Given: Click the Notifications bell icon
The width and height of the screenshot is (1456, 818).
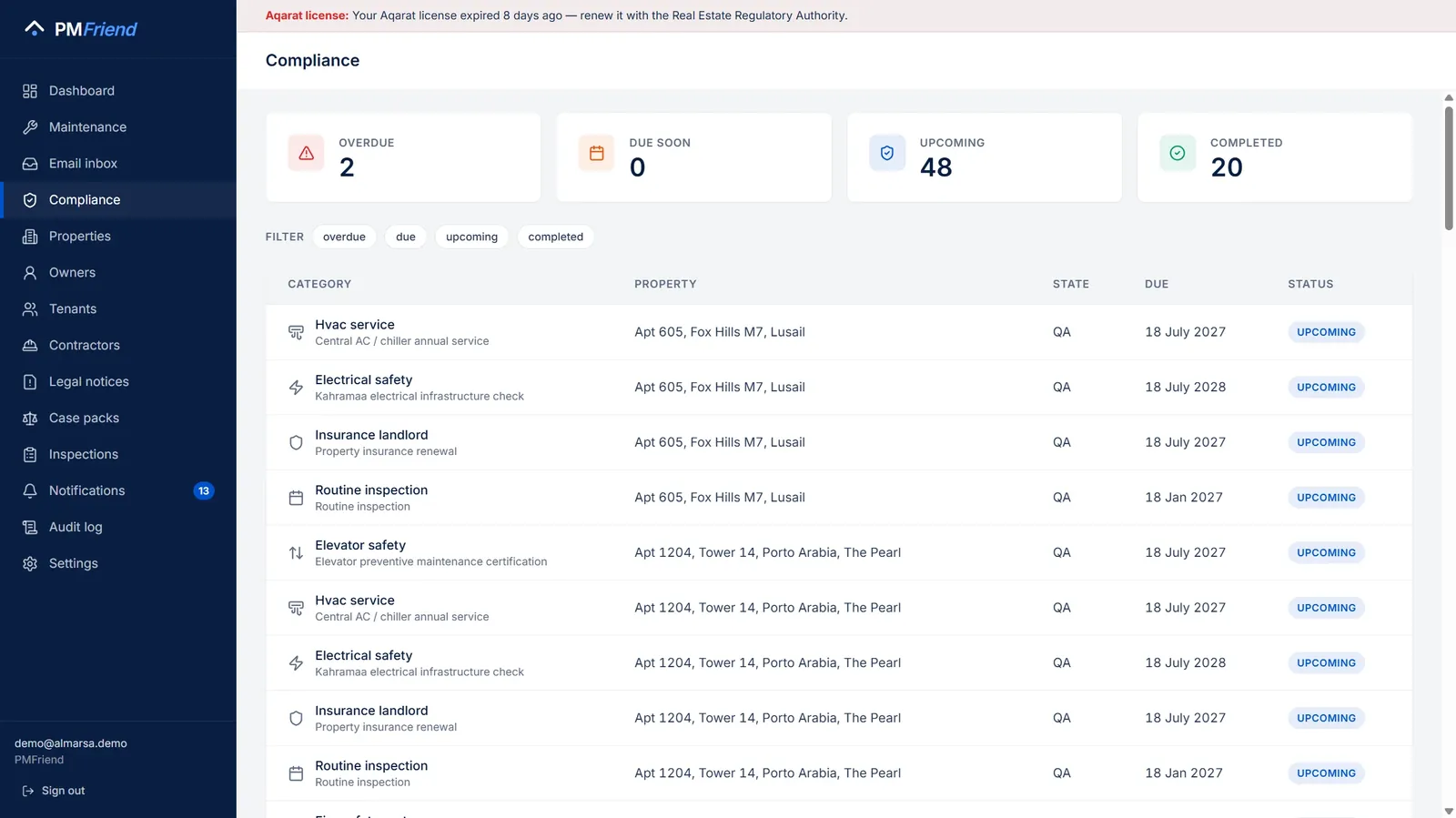Looking at the screenshot, I should click(x=30, y=490).
